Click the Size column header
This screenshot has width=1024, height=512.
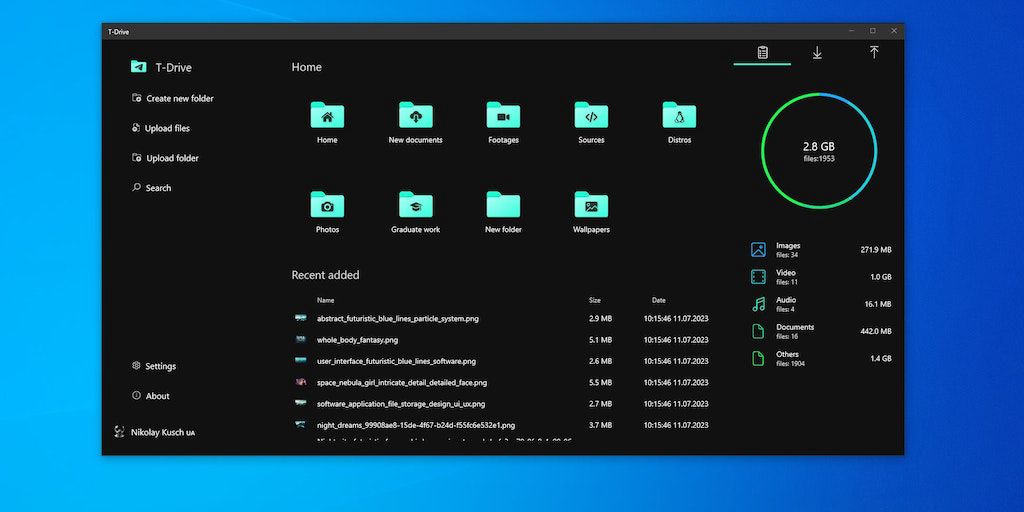pos(594,300)
